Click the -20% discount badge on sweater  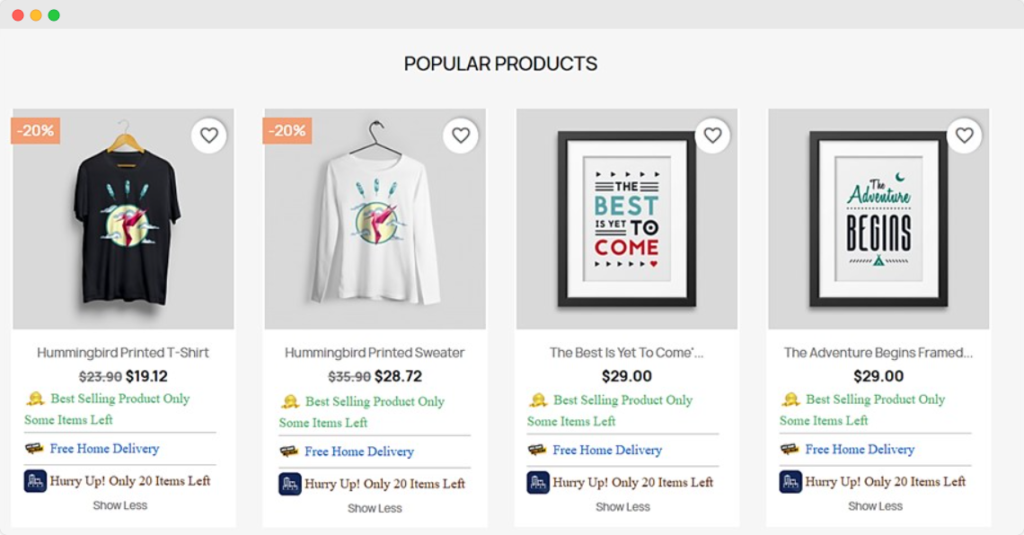click(x=287, y=131)
